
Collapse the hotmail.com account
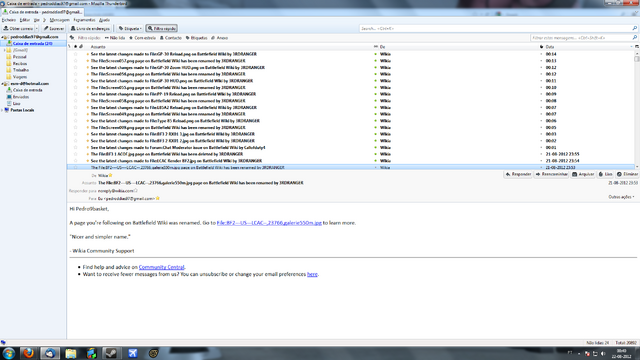click(x=2, y=84)
